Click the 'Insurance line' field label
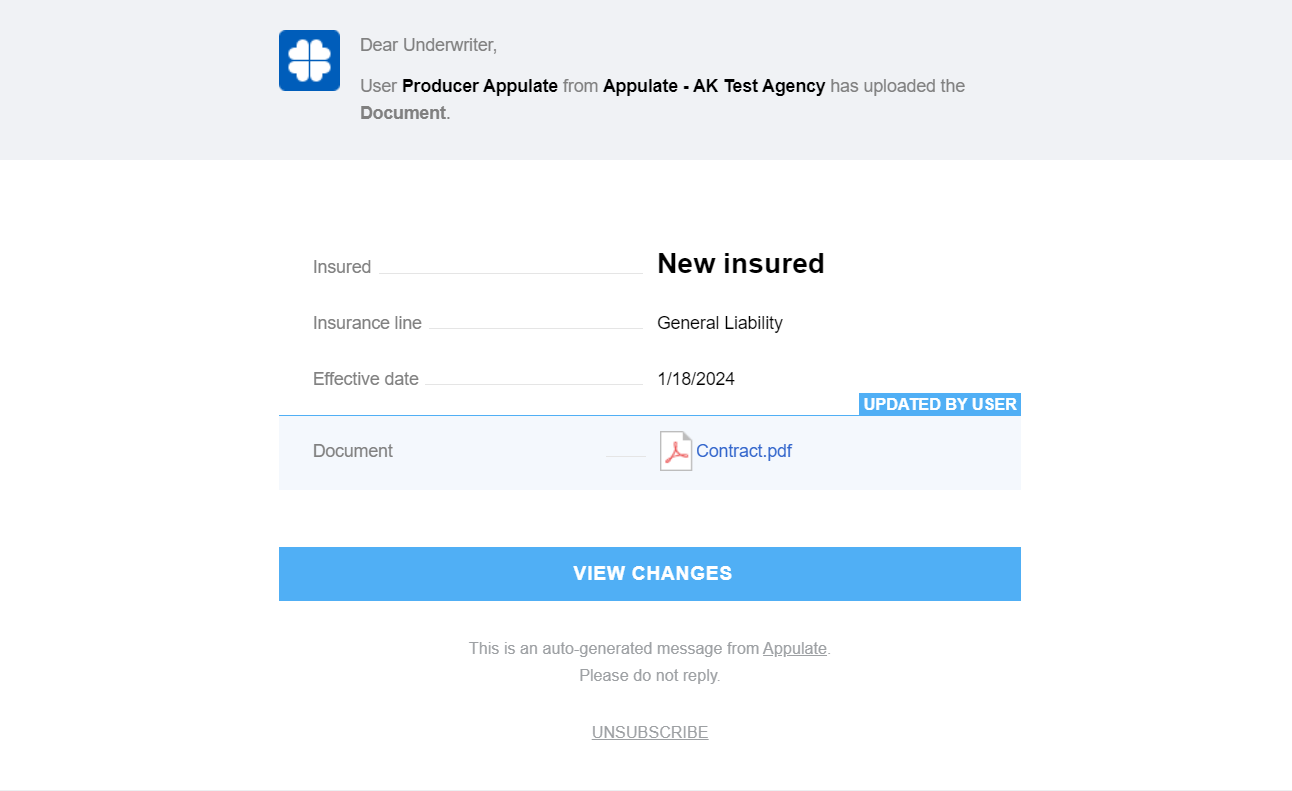This screenshot has width=1292, height=791. tap(367, 323)
